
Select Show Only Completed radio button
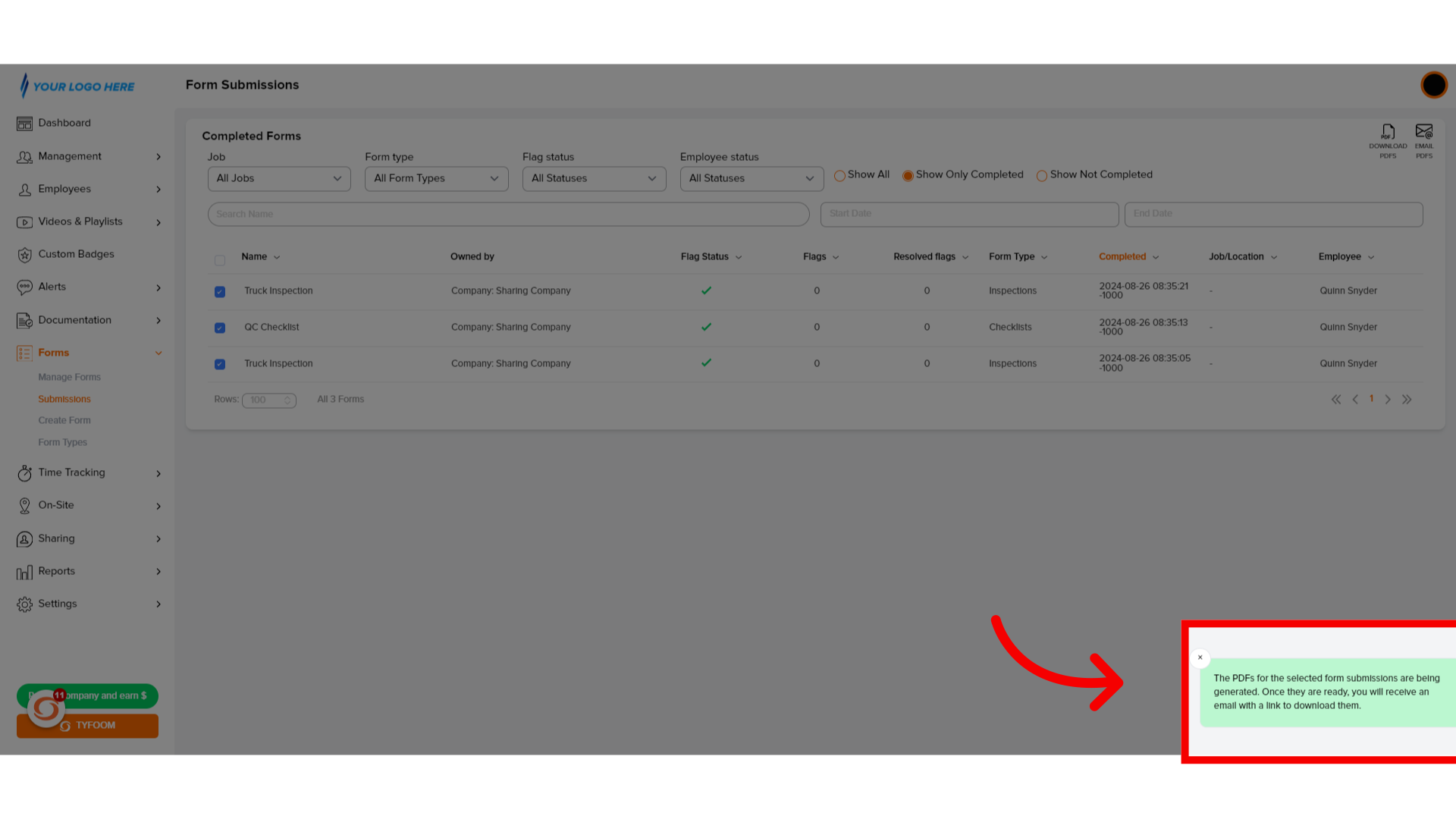coord(908,175)
